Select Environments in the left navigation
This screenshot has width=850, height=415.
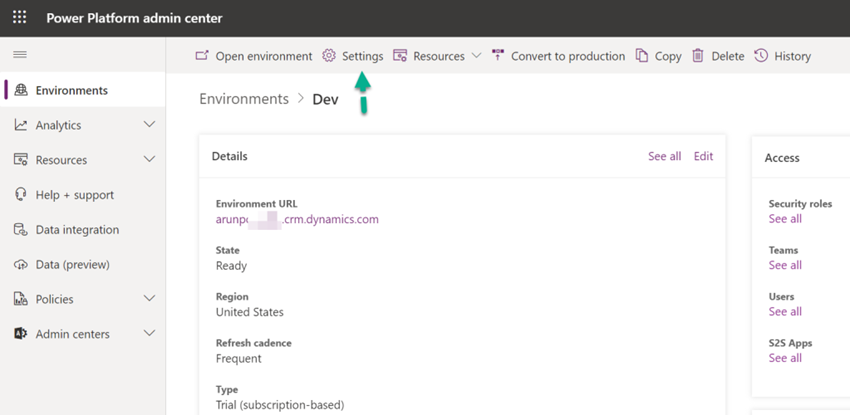tap(83, 90)
